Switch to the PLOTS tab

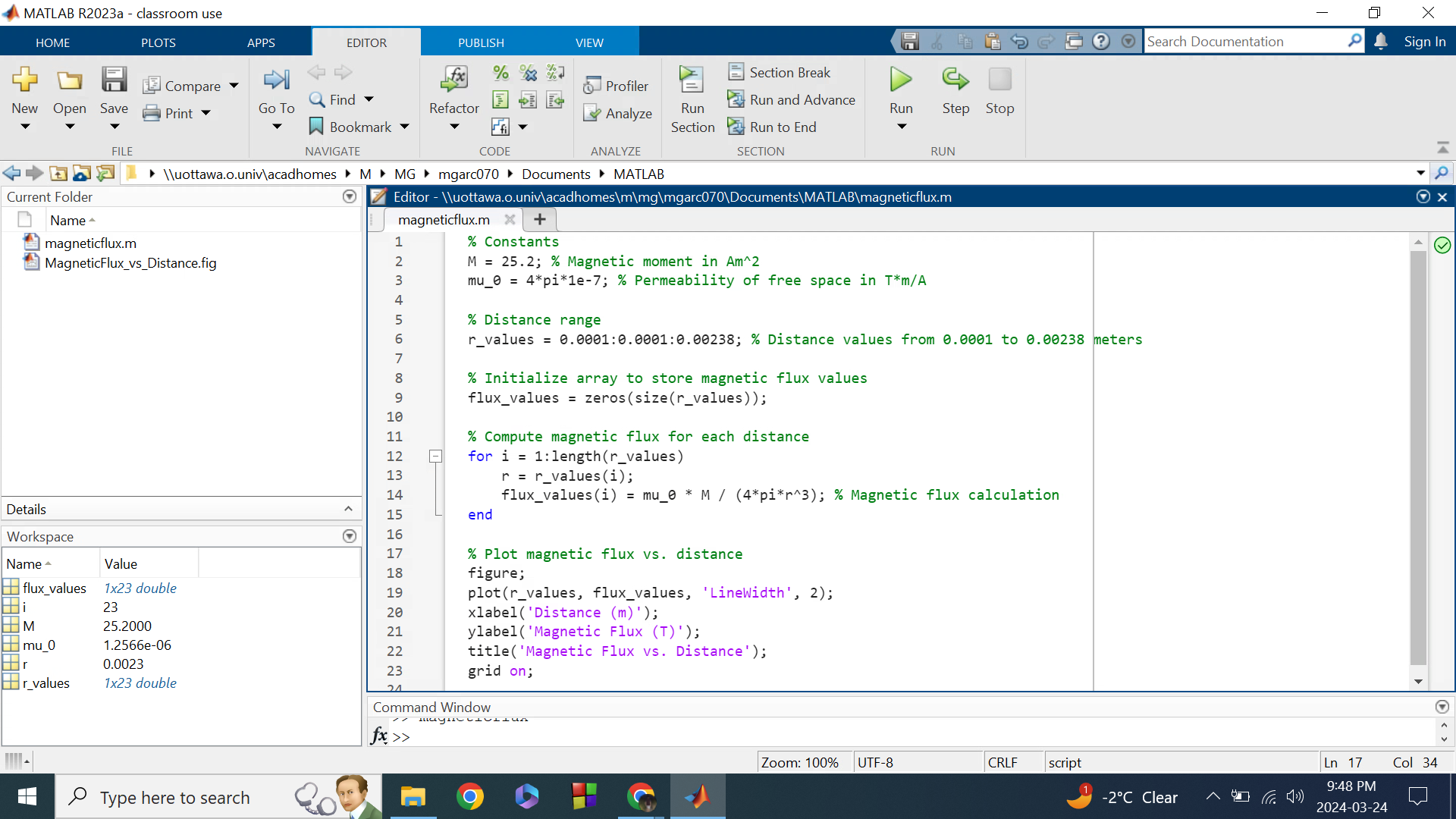pos(158,42)
